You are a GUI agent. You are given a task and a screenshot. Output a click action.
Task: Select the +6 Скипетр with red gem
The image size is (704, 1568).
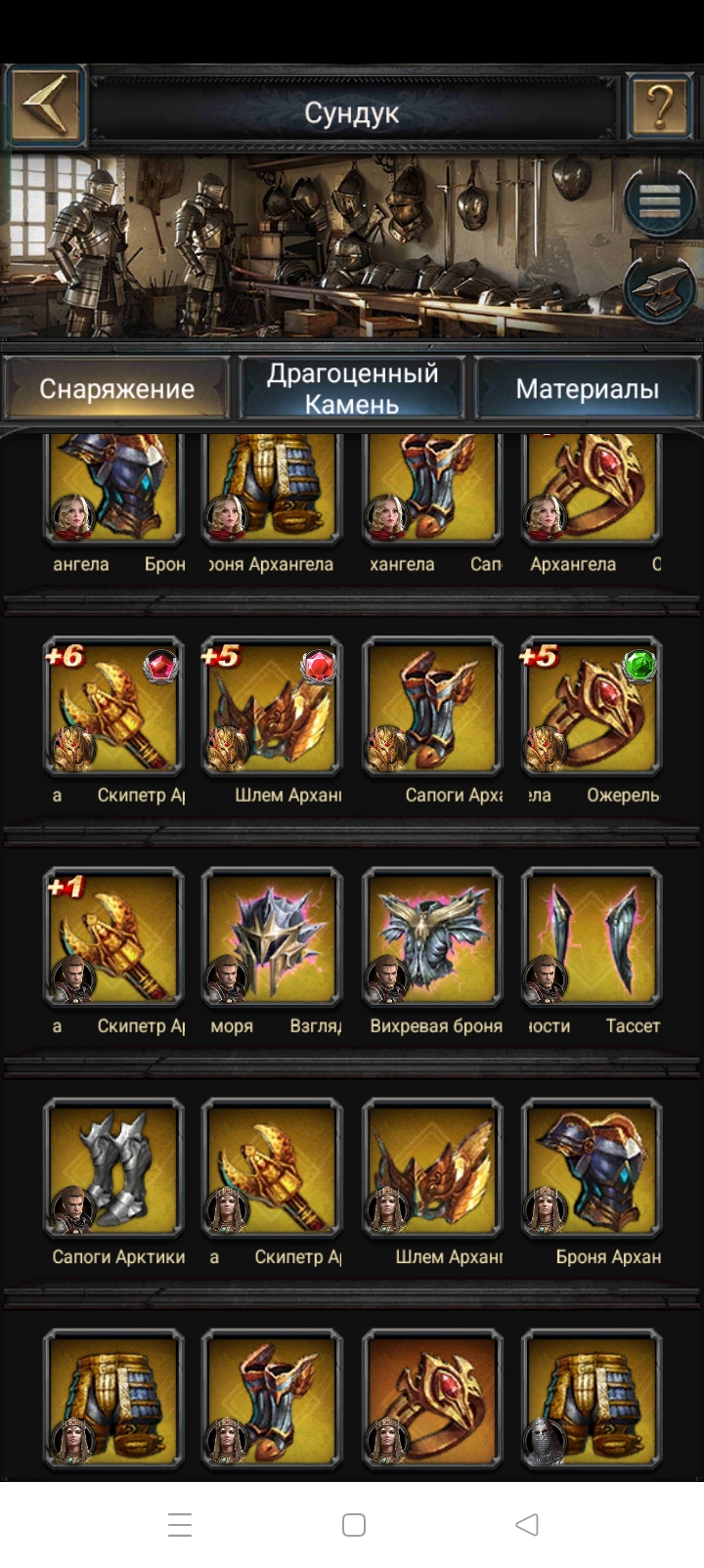pyautogui.click(x=113, y=707)
